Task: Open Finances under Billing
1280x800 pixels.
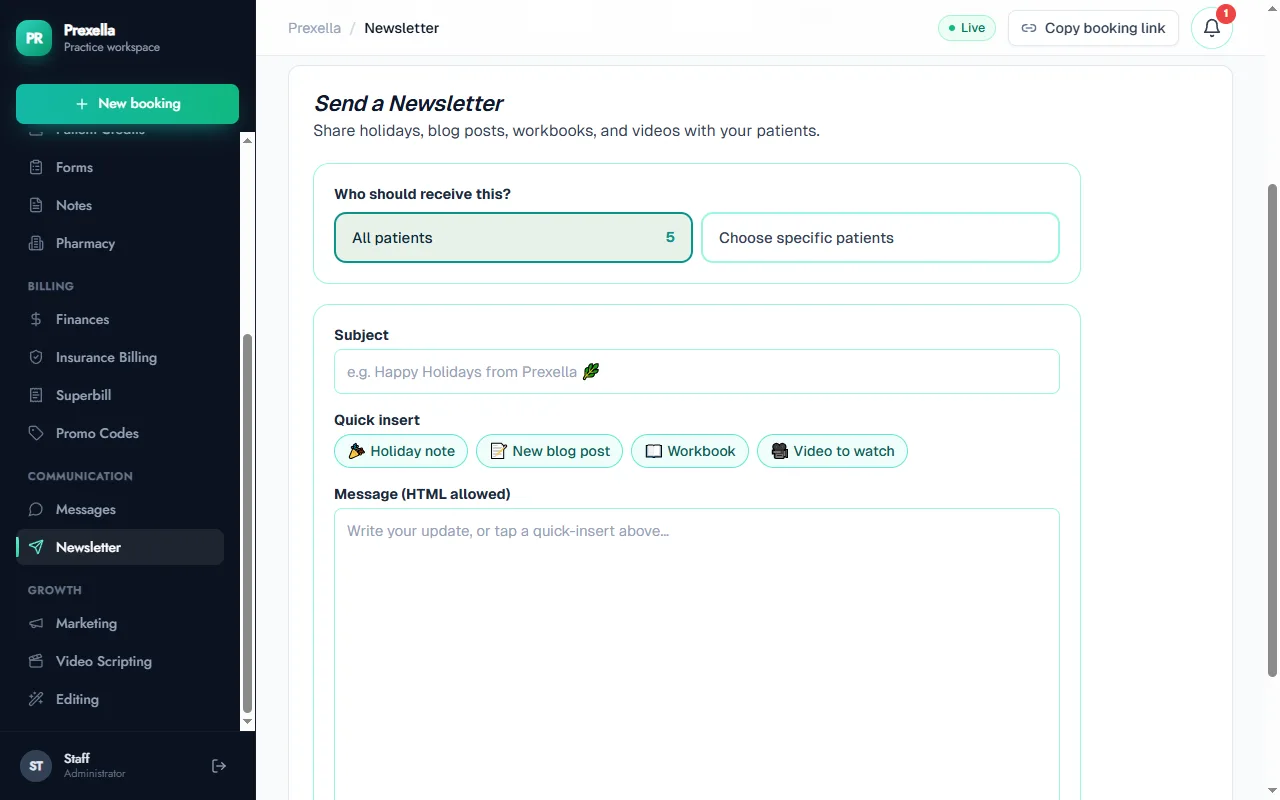Action: [x=120, y=319]
